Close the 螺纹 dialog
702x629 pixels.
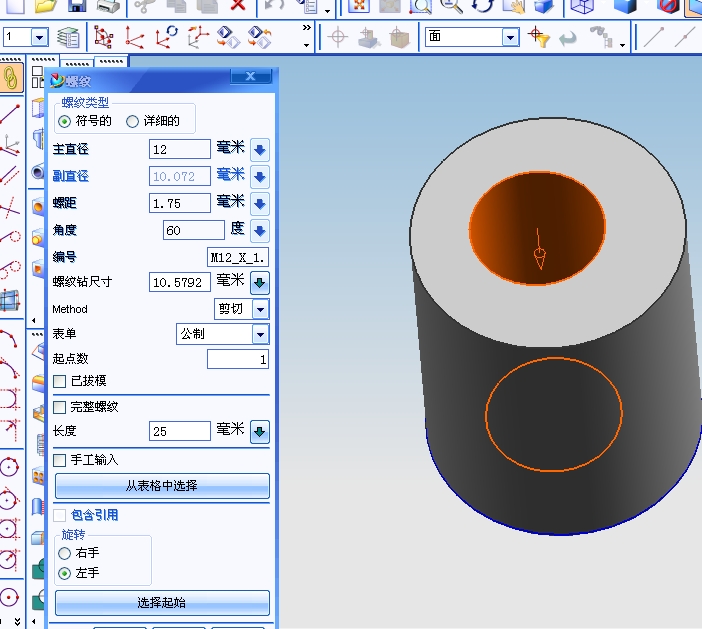tap(251, 77)
